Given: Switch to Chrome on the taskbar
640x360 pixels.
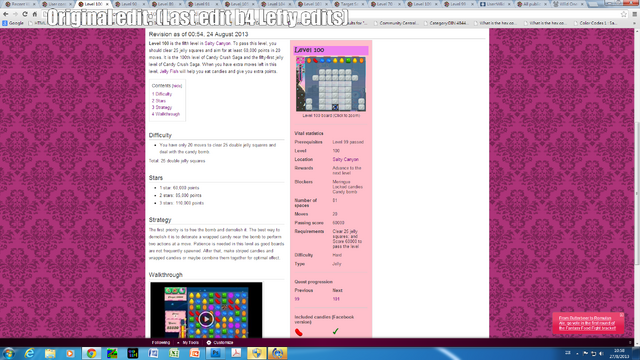Looking at the screenshot, I should tap(91, 353).
